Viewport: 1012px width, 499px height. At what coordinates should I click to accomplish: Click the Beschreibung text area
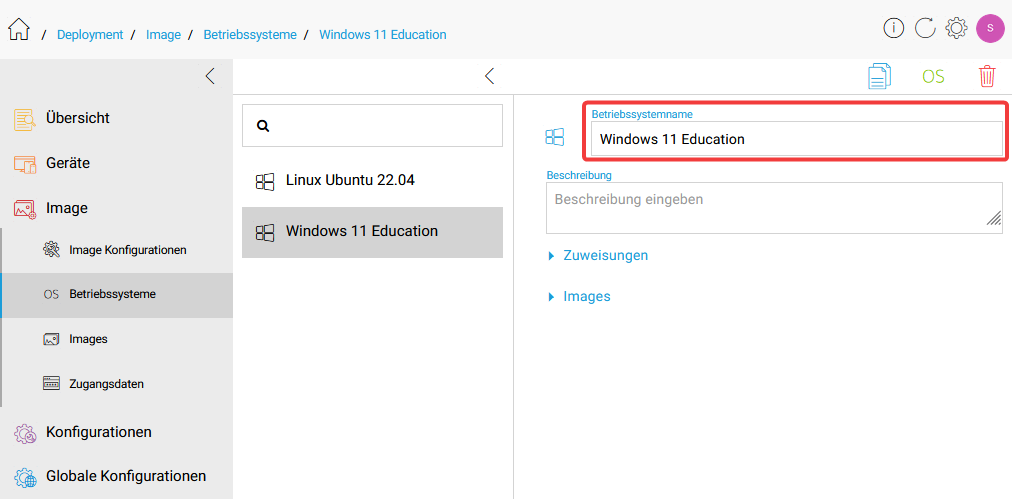pyautogui.click(x=774, y=208)
